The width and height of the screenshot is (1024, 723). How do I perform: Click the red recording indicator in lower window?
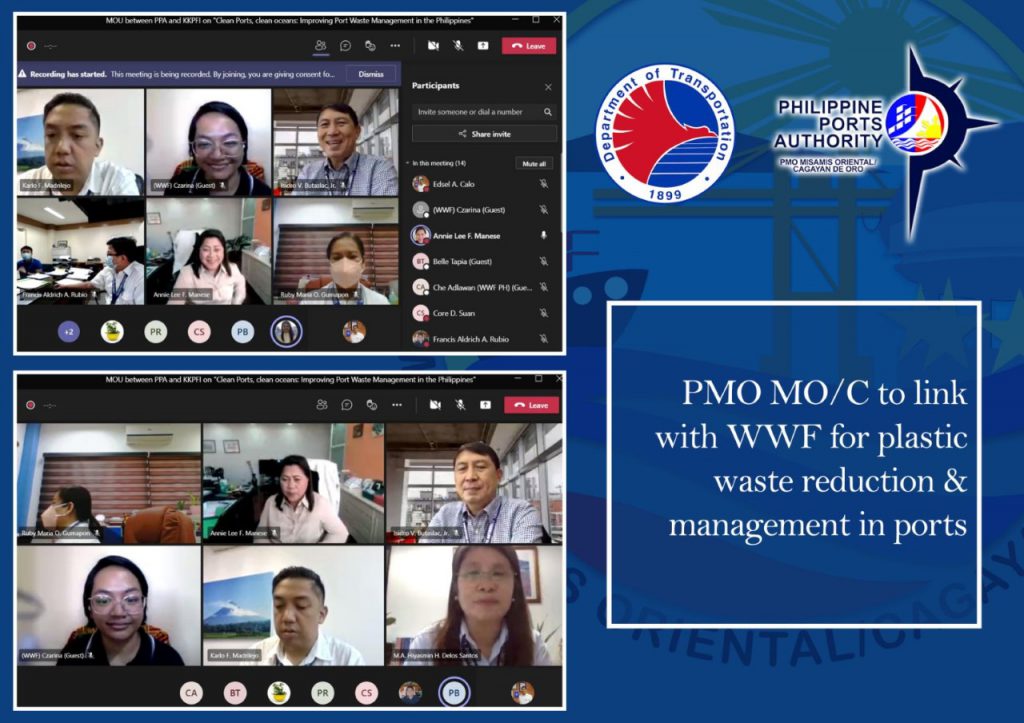(30, 405)
